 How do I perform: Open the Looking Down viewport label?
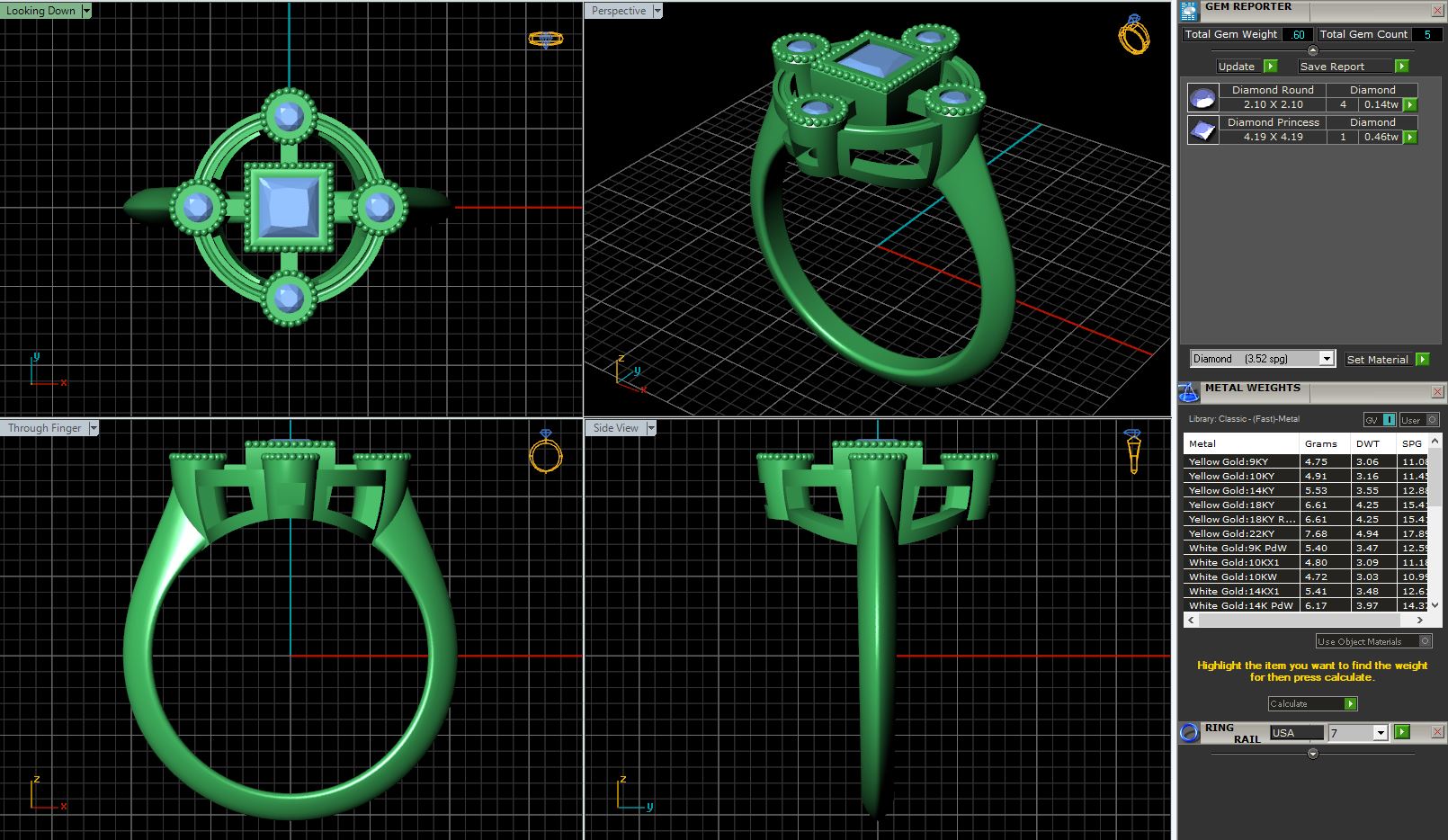click(x=41, y=11)
